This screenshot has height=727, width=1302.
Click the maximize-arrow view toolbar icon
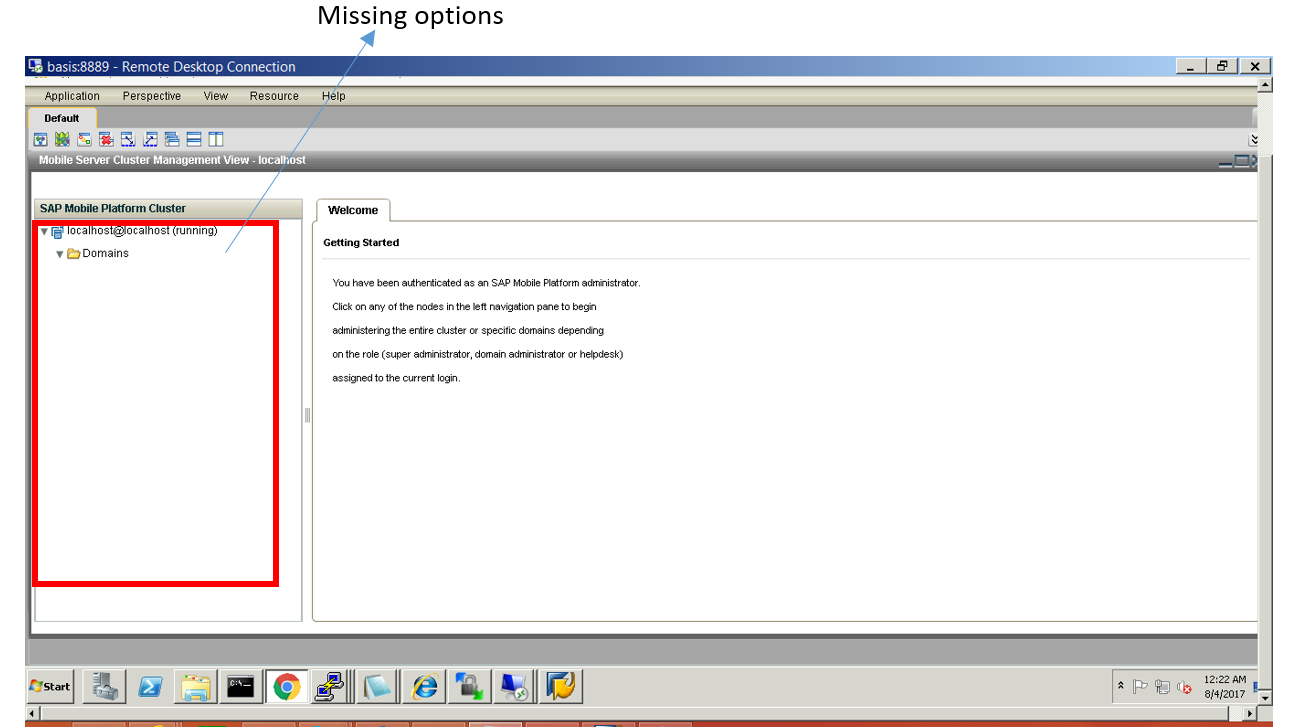click(x=151, y=140)
